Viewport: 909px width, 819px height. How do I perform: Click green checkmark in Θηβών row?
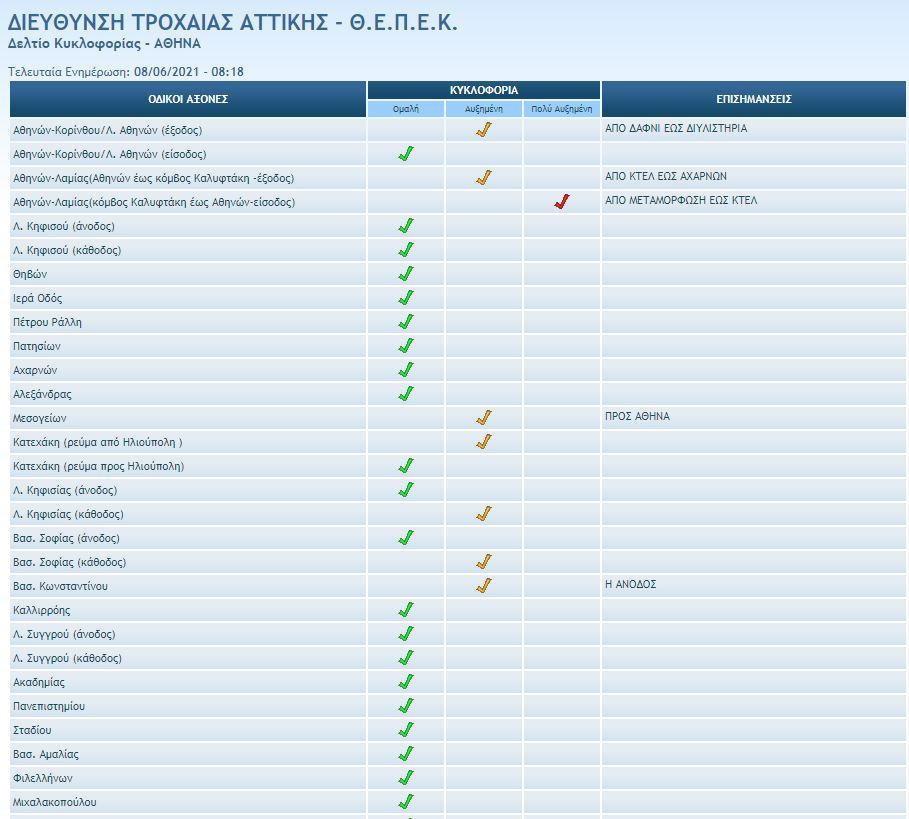click(x=406, y=274)
